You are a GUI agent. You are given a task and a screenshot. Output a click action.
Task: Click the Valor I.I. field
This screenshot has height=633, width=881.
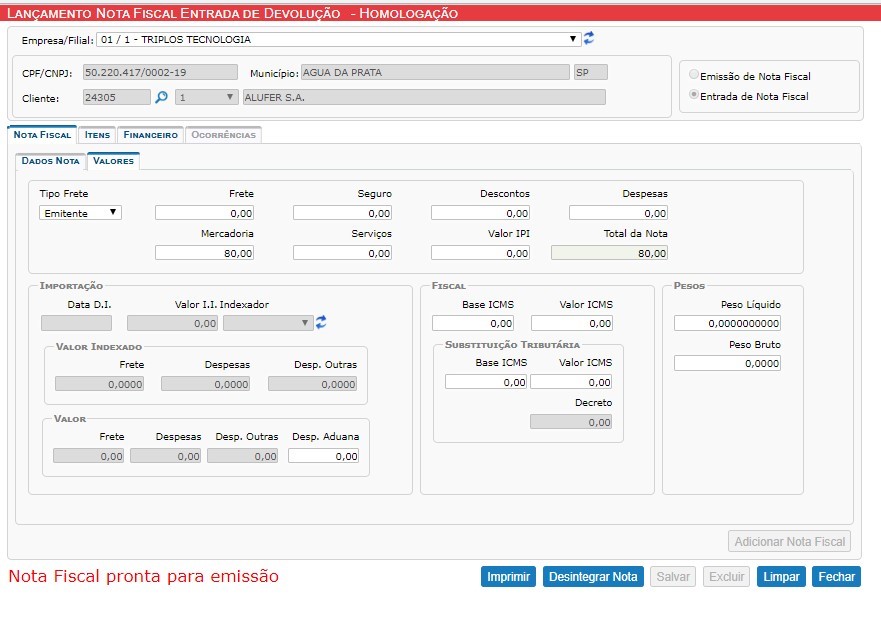point(172,323)
